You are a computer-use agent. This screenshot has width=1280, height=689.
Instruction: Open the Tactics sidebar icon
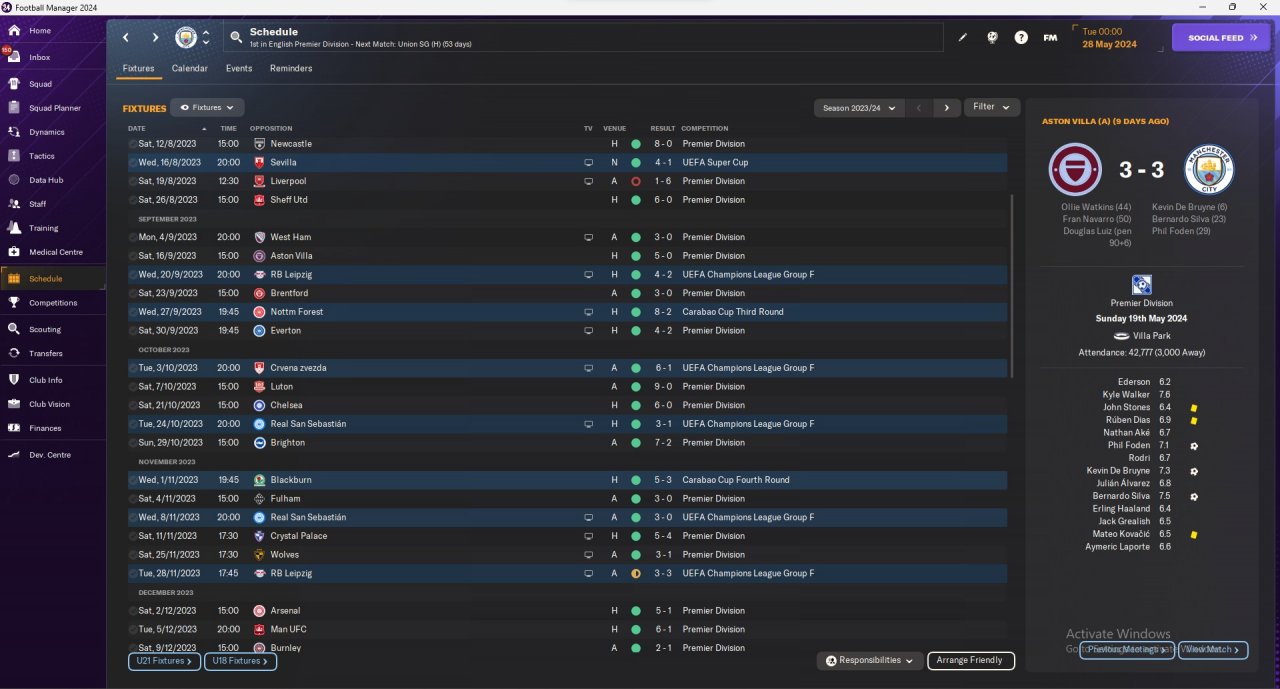point(14,156)
